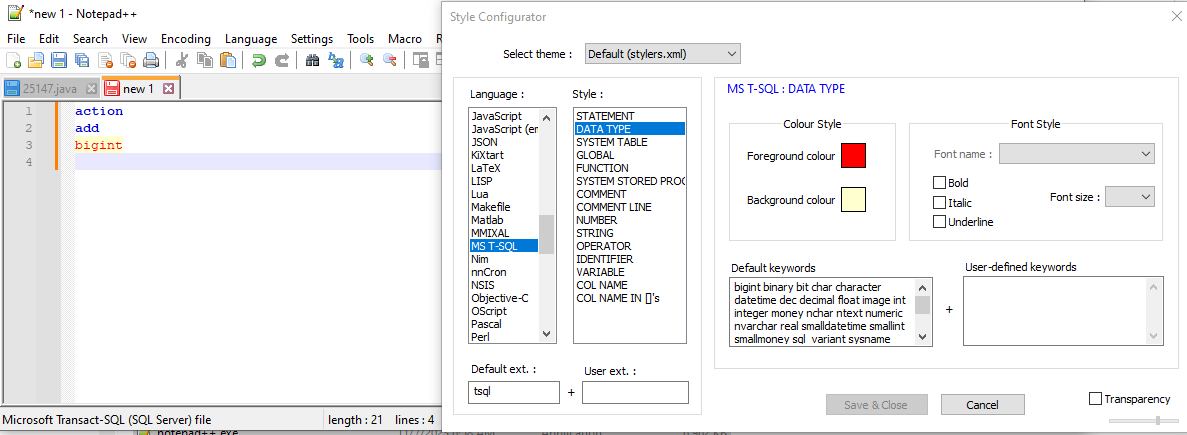This screenshot has width=1187, height=435.
Task: Enable the Underline checkbox
Action: (939, 222)
